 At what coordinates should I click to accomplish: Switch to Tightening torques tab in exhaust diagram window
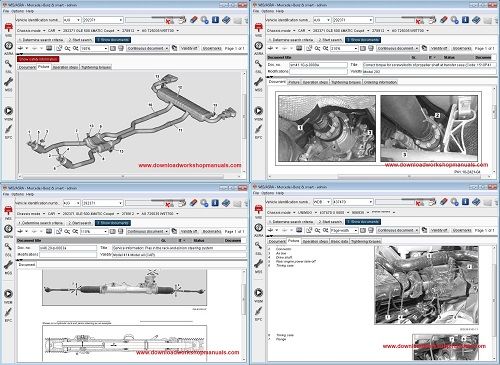[96, 67]
